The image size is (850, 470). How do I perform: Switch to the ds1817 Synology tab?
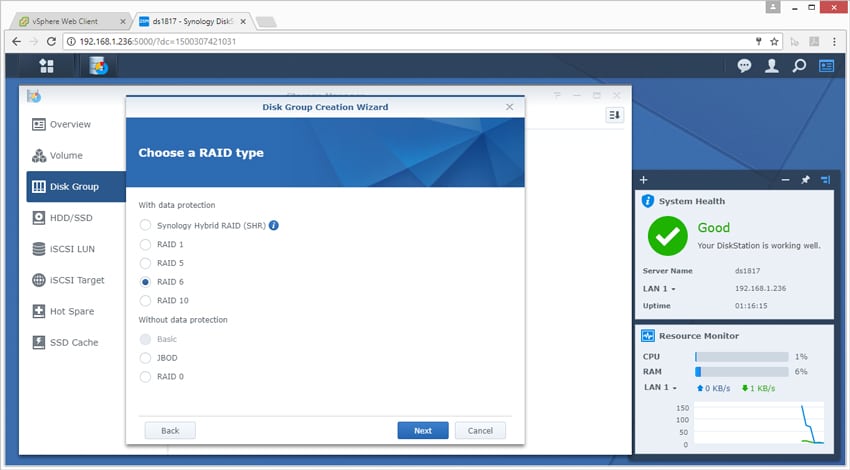192,21
